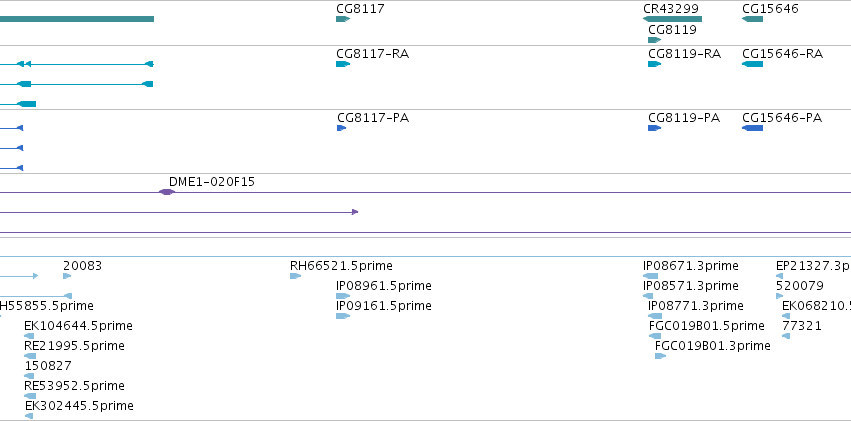This screenshot has height=421, width=851.
Task: Select the 150827 feature glyph
Action: (29, 376)
